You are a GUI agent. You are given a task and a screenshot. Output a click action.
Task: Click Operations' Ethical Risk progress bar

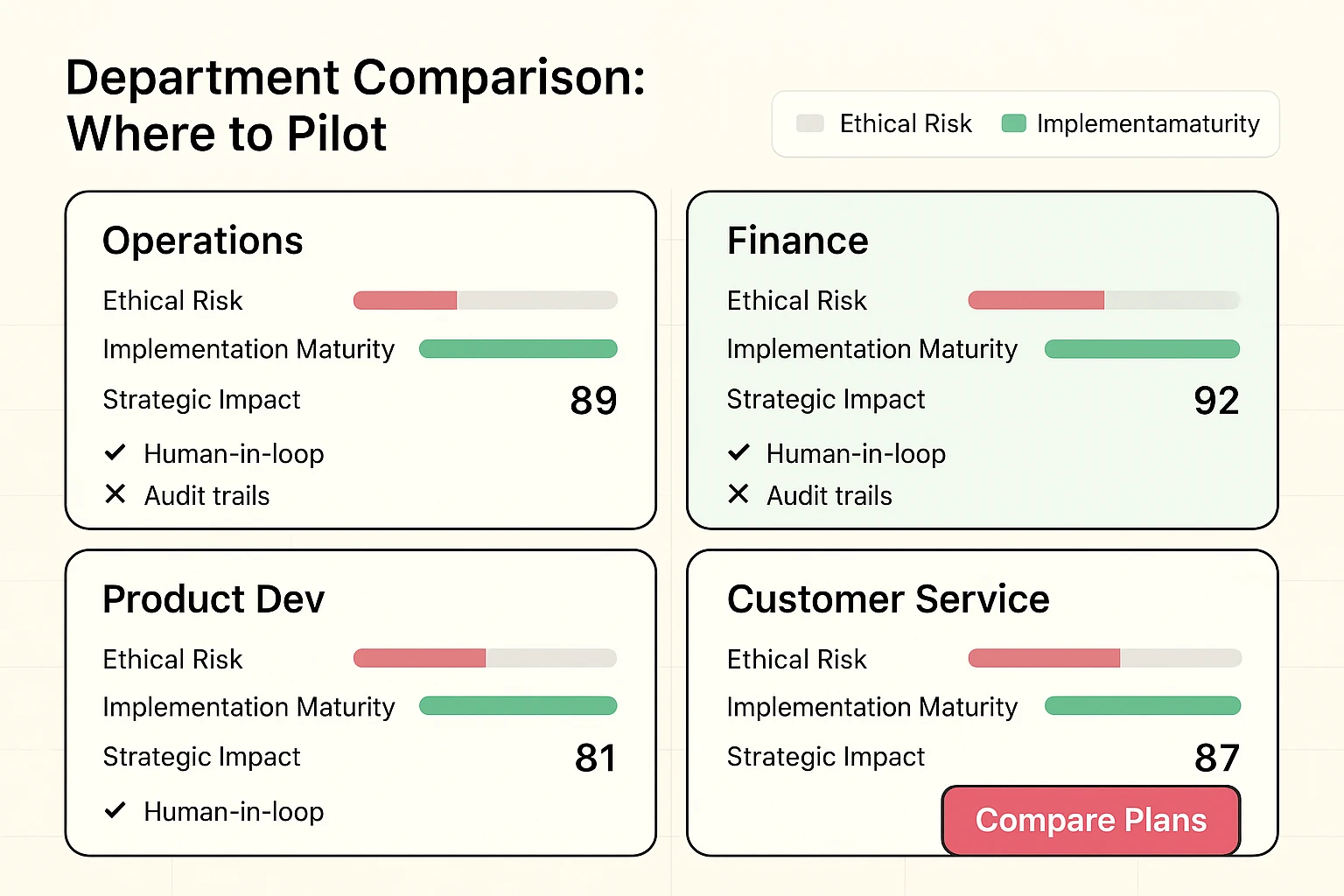click(x=486, y=300)
